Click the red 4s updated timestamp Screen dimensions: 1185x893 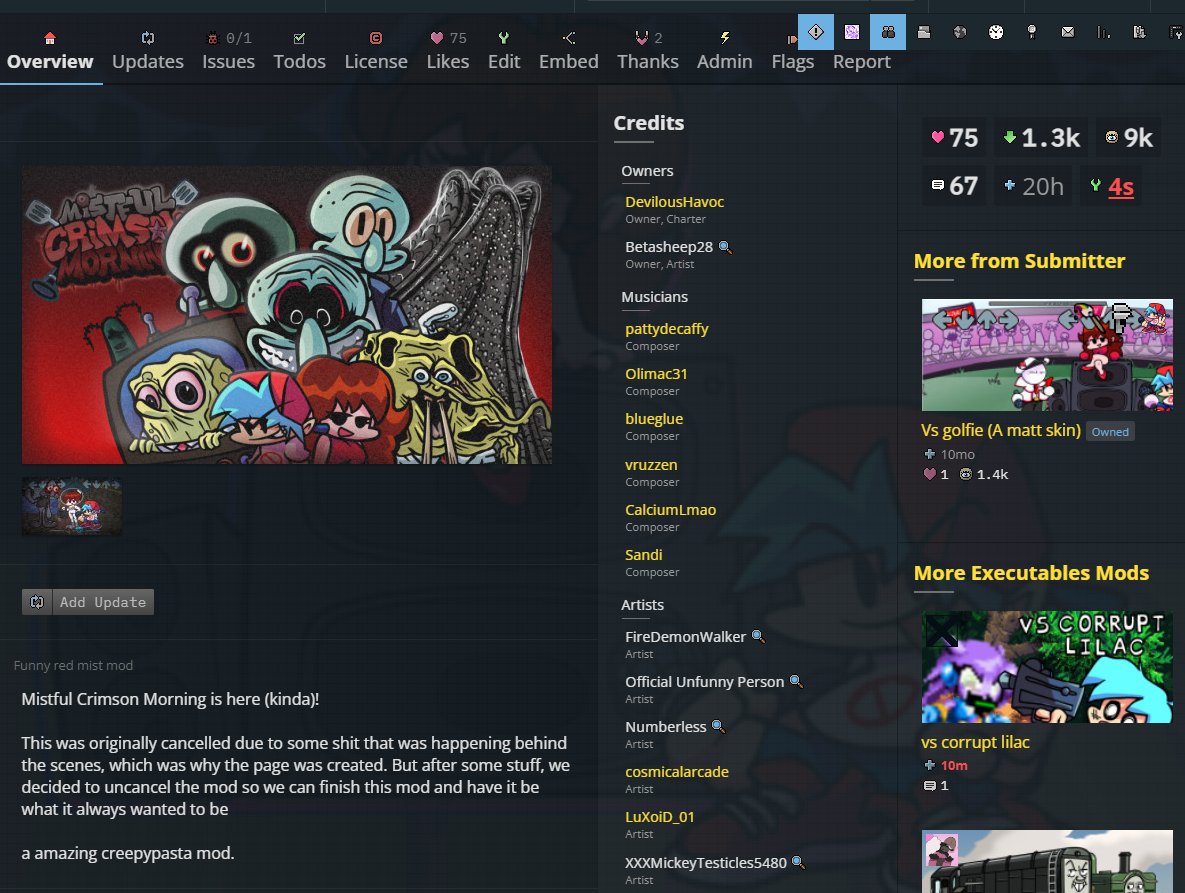[x=1121, y=187]
